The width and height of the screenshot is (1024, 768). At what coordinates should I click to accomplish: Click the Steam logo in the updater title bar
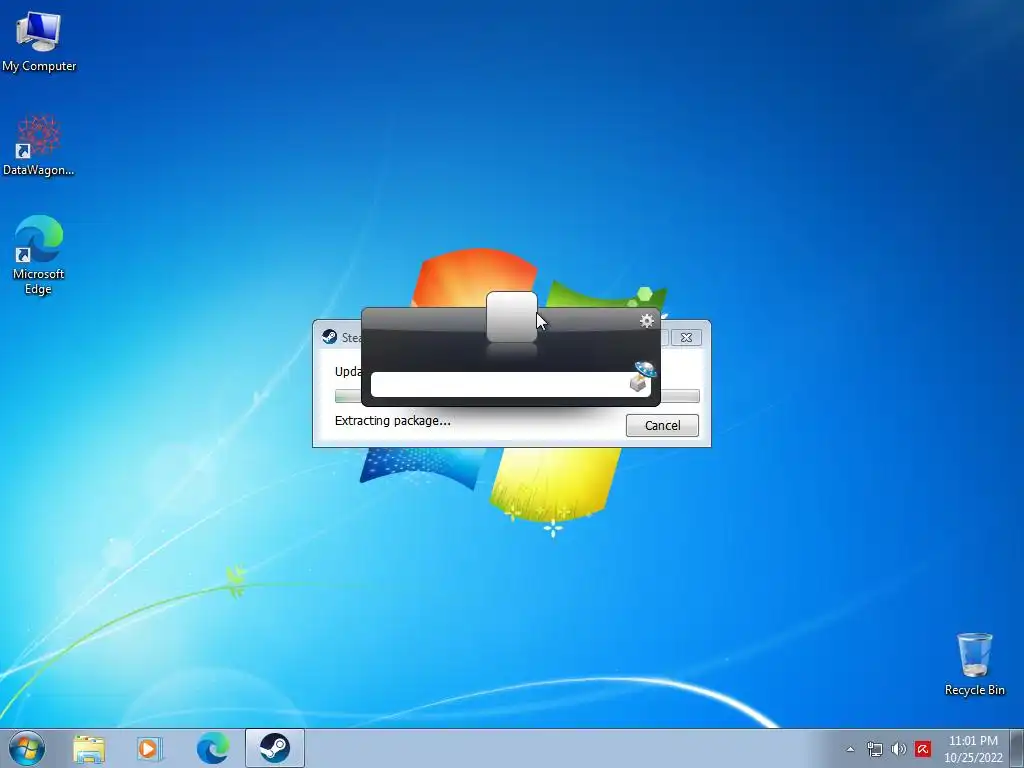point(329,337)
